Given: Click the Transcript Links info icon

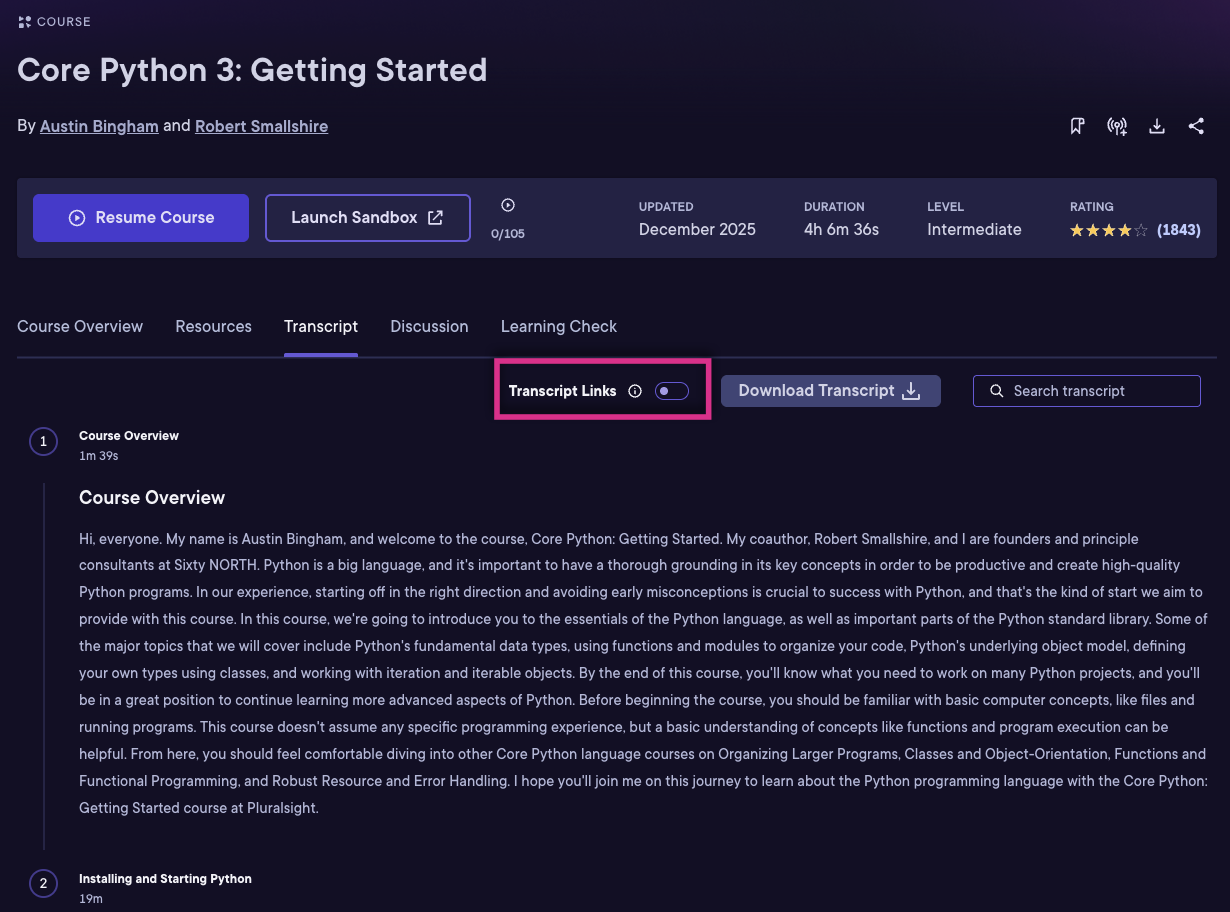Looking at the screenshot, I should coord(634,391).
